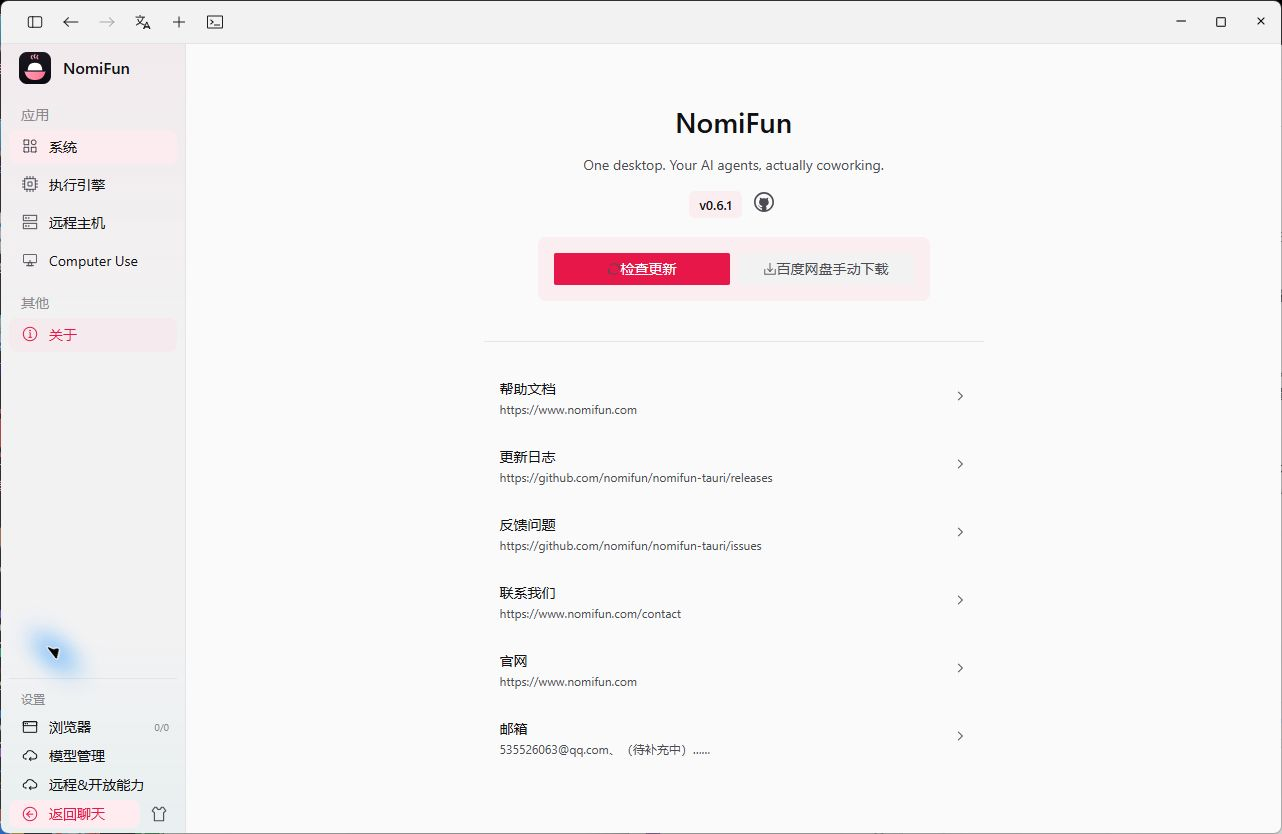The image size is (1282, 834).
Task: Open 远程&开放能力 settings
Action: tap(94, 785)
